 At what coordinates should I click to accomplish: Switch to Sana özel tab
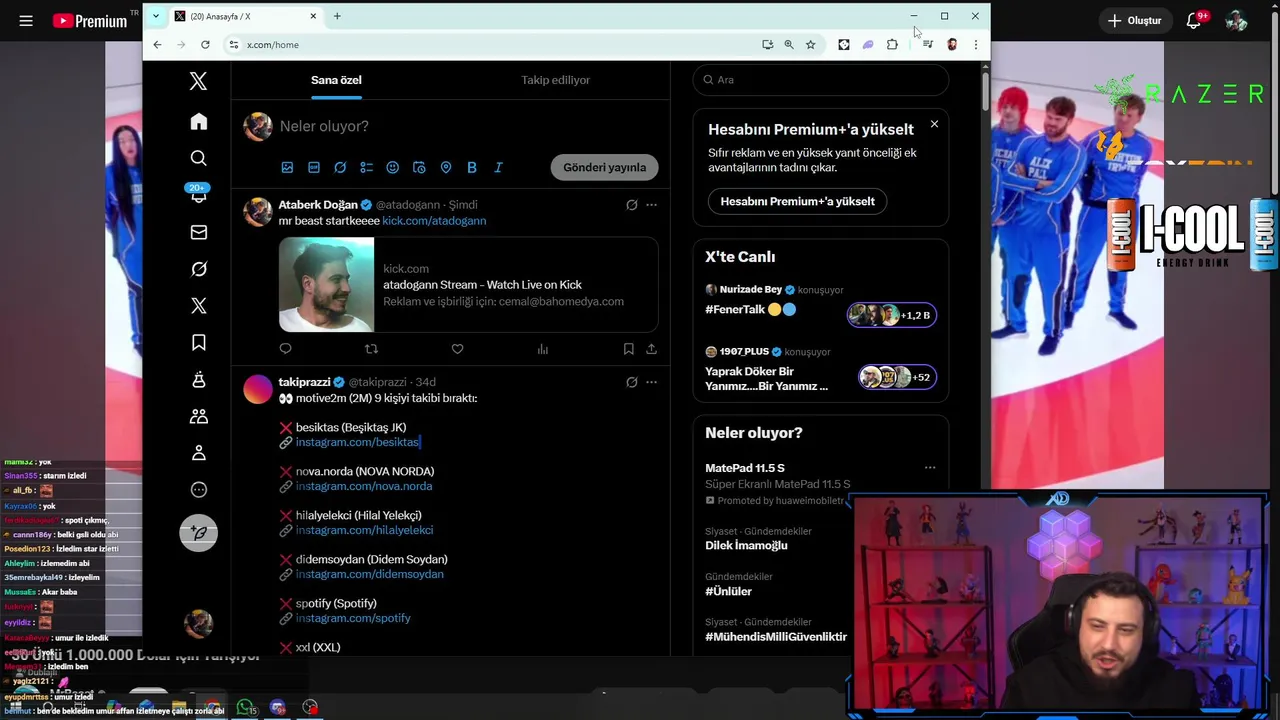(x=336, y=80)
